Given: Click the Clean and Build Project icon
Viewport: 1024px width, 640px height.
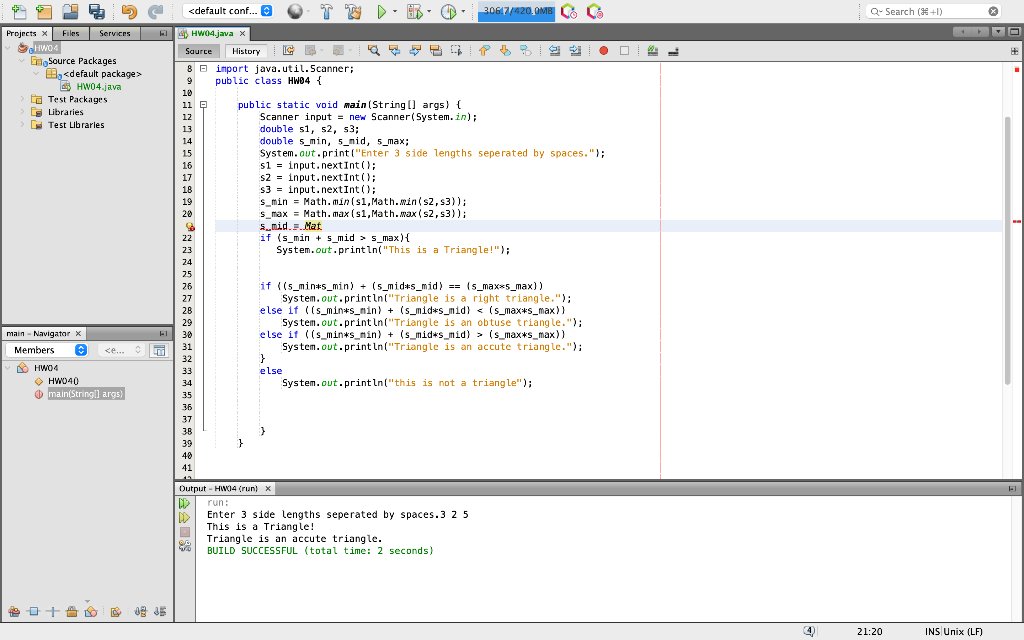Looking at the screenshot, I should 352,12.
